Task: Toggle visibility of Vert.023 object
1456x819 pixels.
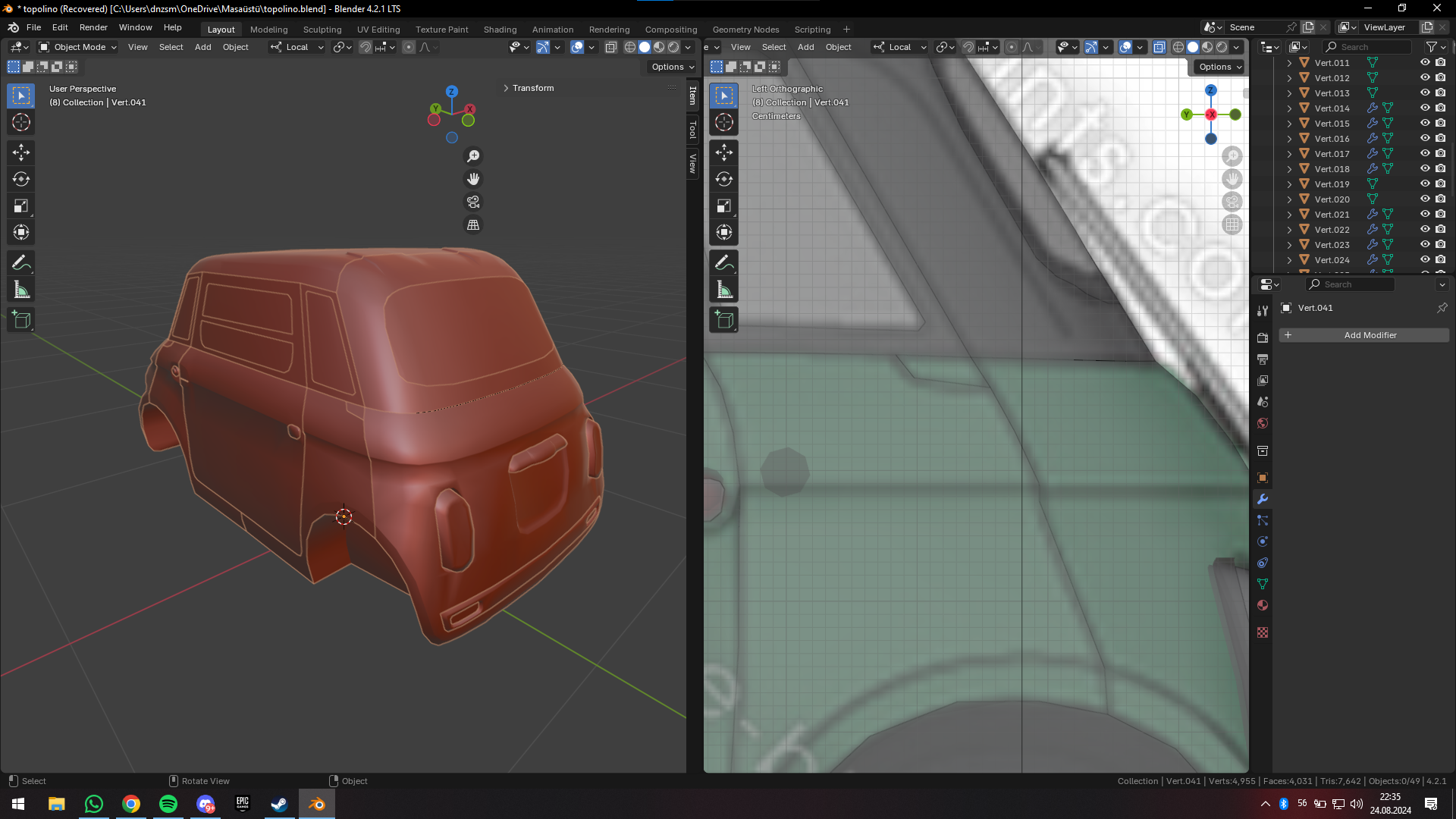Action: tap(1425, 244)
